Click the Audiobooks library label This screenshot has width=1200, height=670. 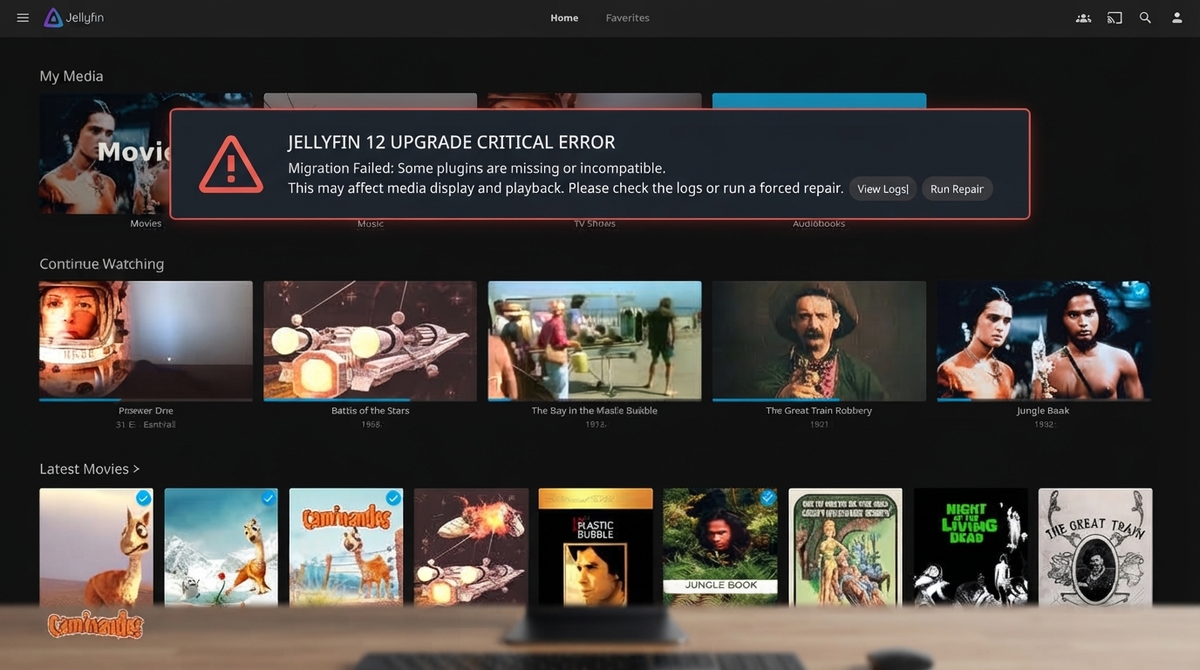click(819, 224)
